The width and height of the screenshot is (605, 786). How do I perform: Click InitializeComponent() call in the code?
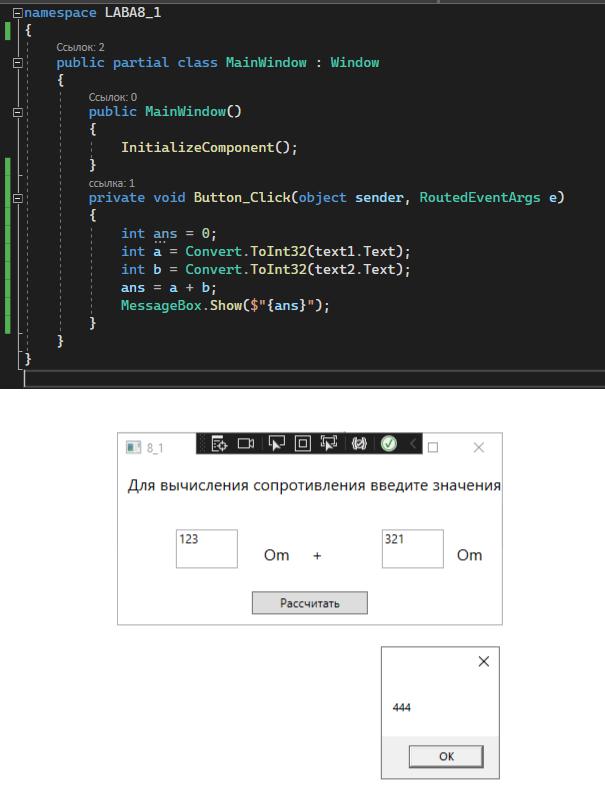coord(209,147)
